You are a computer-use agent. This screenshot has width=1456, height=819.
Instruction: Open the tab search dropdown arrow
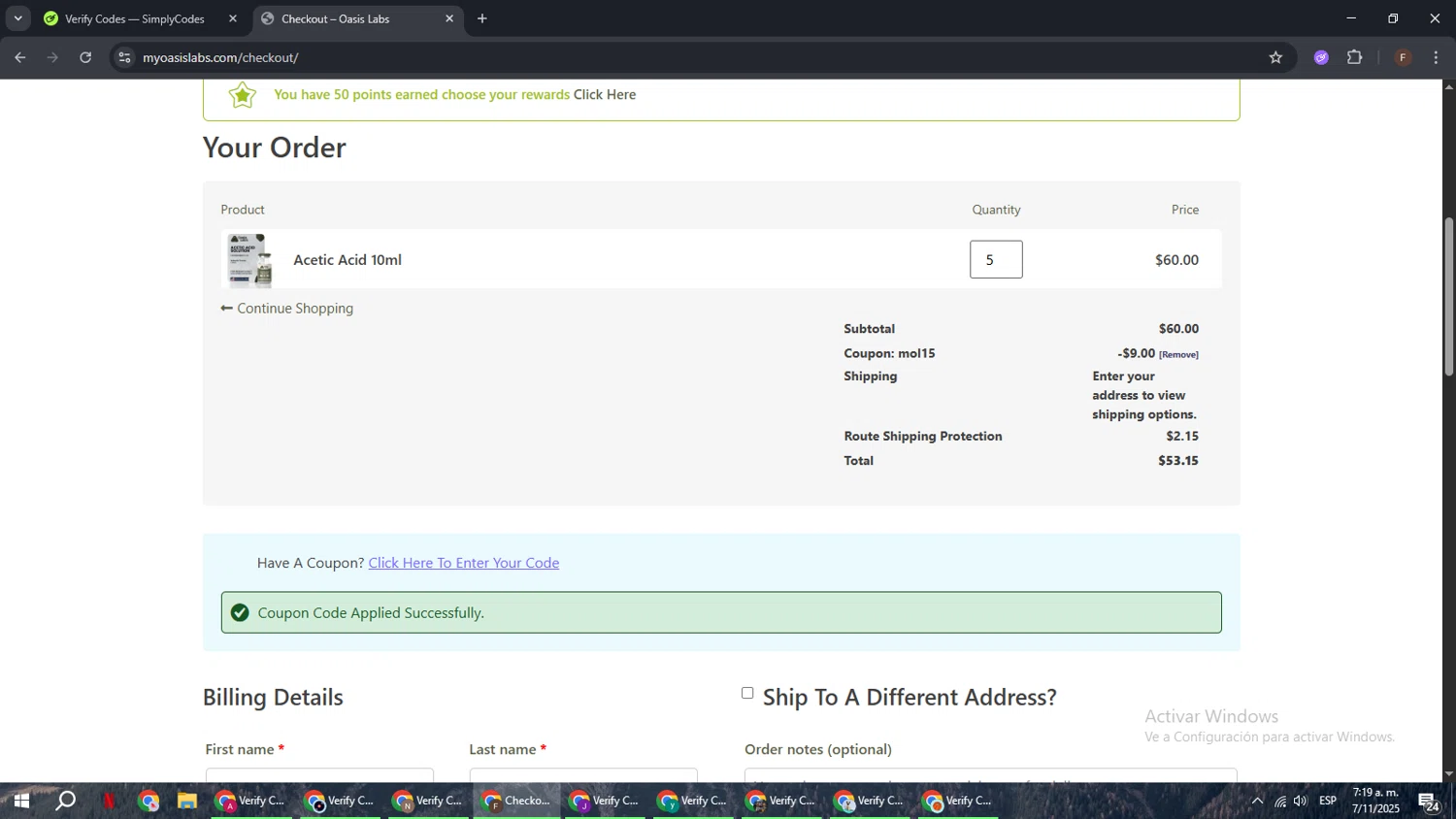click(17, 18)
